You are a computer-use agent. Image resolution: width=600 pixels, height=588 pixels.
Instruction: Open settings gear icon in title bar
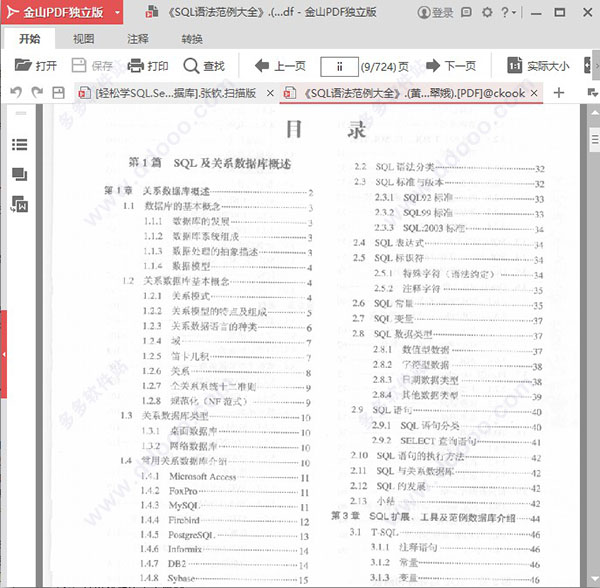point(487,13)
